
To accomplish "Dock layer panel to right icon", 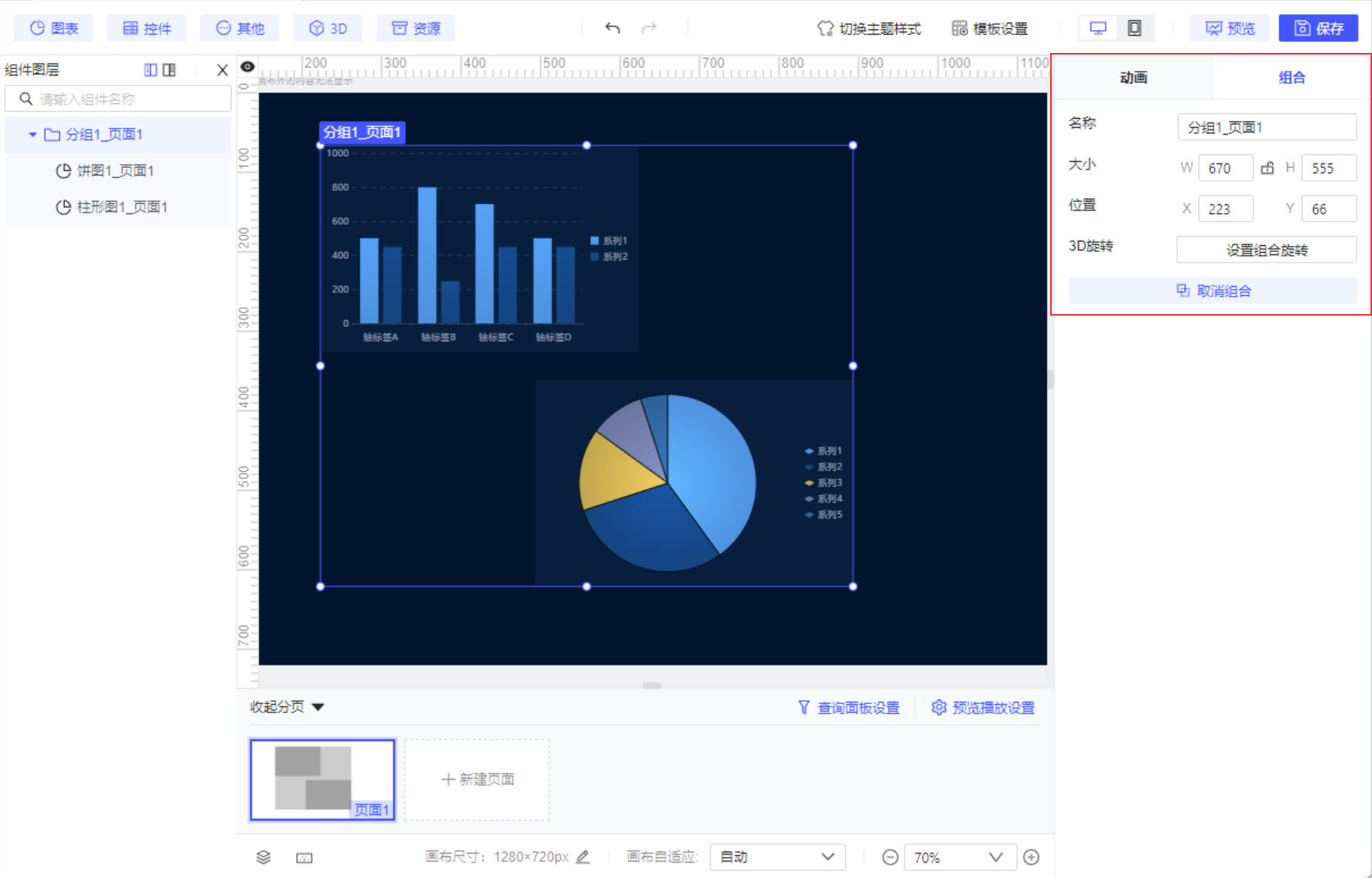I will (x=169, y=70).
